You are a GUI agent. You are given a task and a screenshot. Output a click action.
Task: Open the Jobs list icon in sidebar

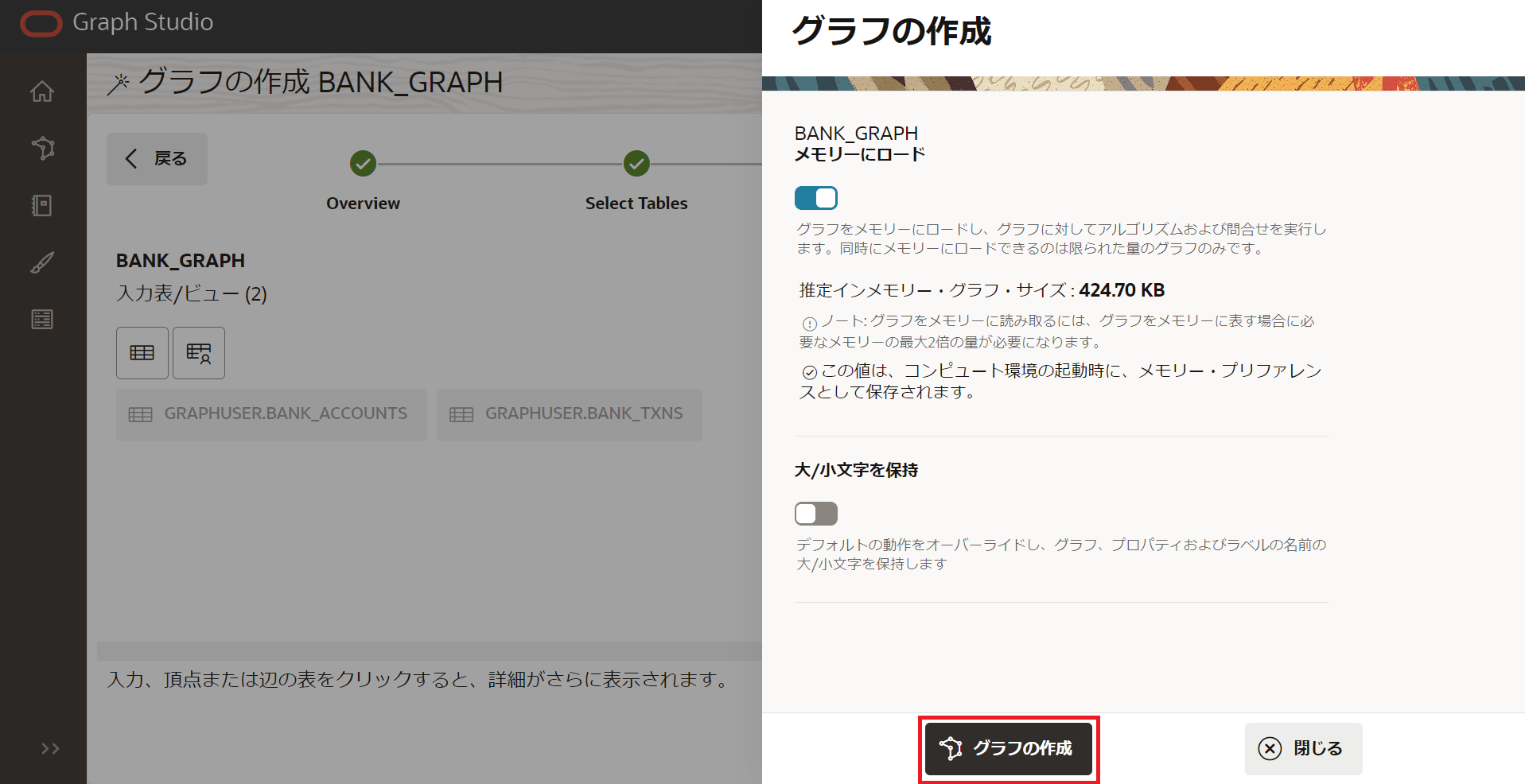42,320
